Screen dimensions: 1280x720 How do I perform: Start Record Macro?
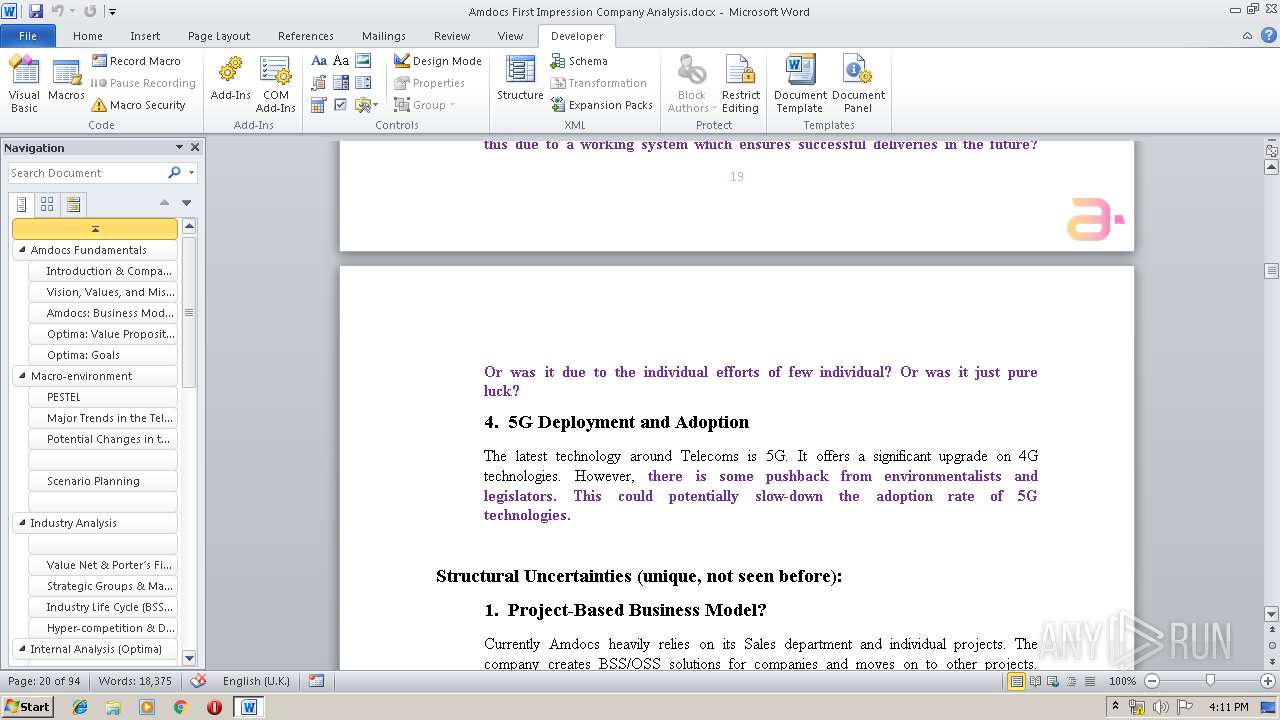[136, 61]
